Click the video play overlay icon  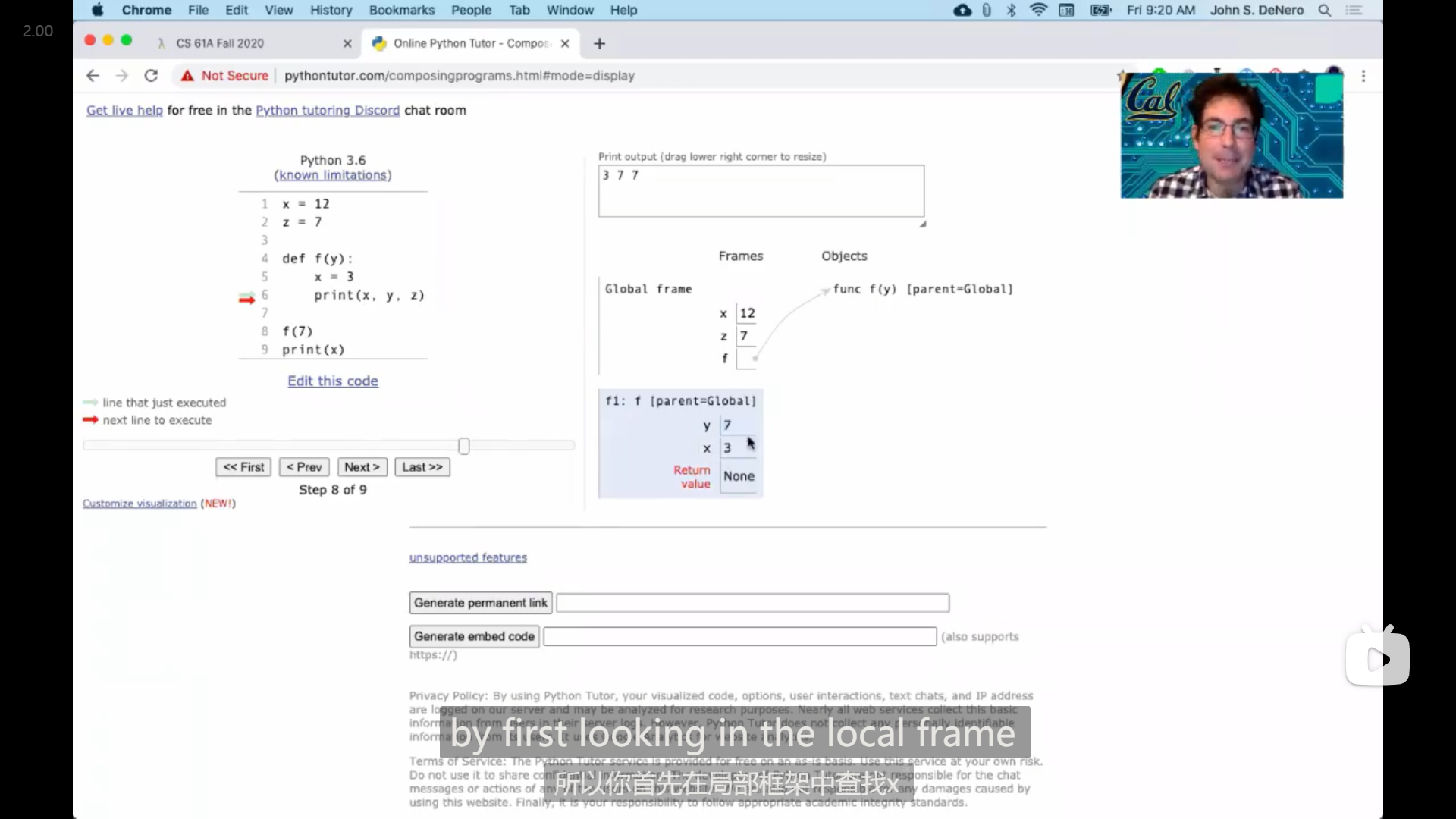point(1377,658)
